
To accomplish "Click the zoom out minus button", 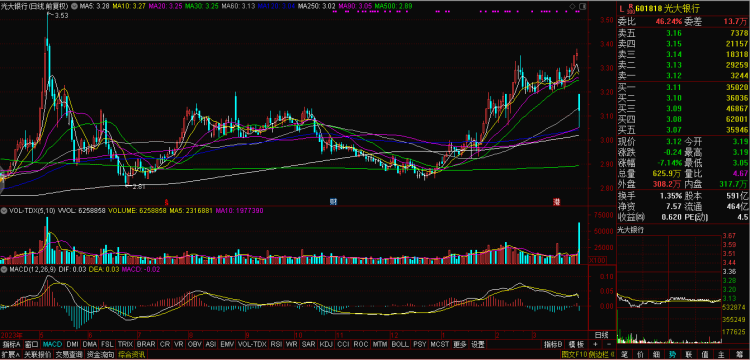I will pos(608,345).
